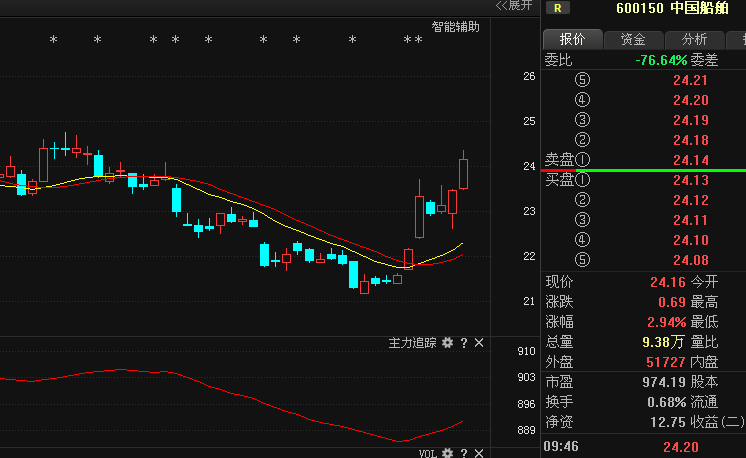Select sell level ① price 24.14

690,160
